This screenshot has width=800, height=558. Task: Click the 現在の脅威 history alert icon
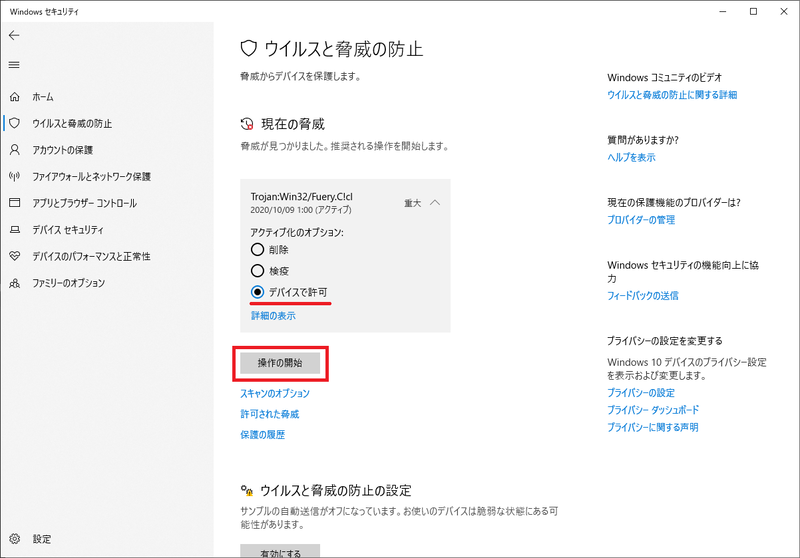(x=247, y=124)
